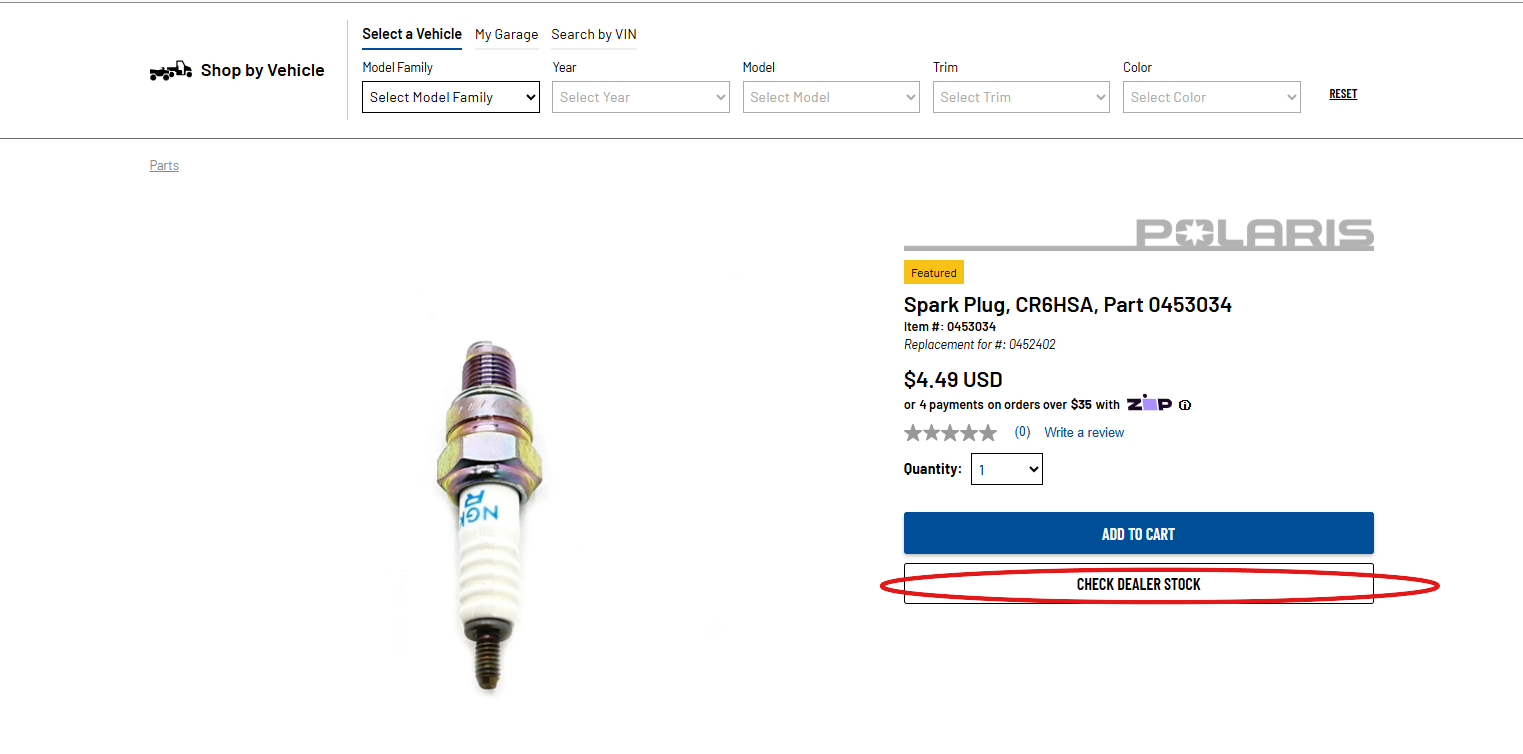Expand the Model Family dropdown

pos(451,97)
